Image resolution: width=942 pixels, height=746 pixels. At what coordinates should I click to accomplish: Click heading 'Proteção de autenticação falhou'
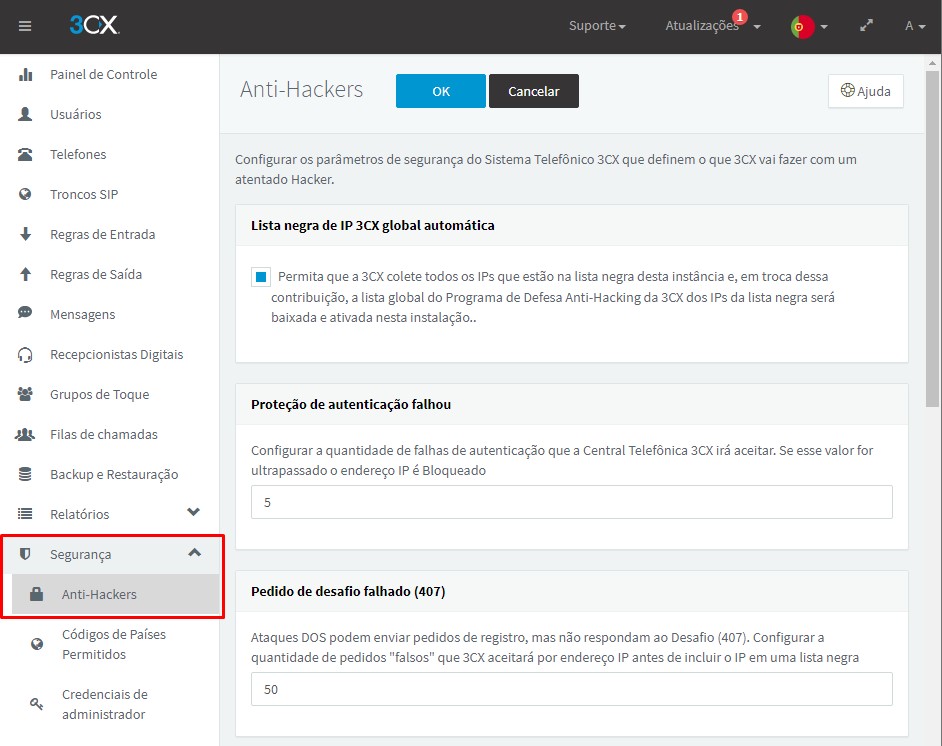(351, 404)
